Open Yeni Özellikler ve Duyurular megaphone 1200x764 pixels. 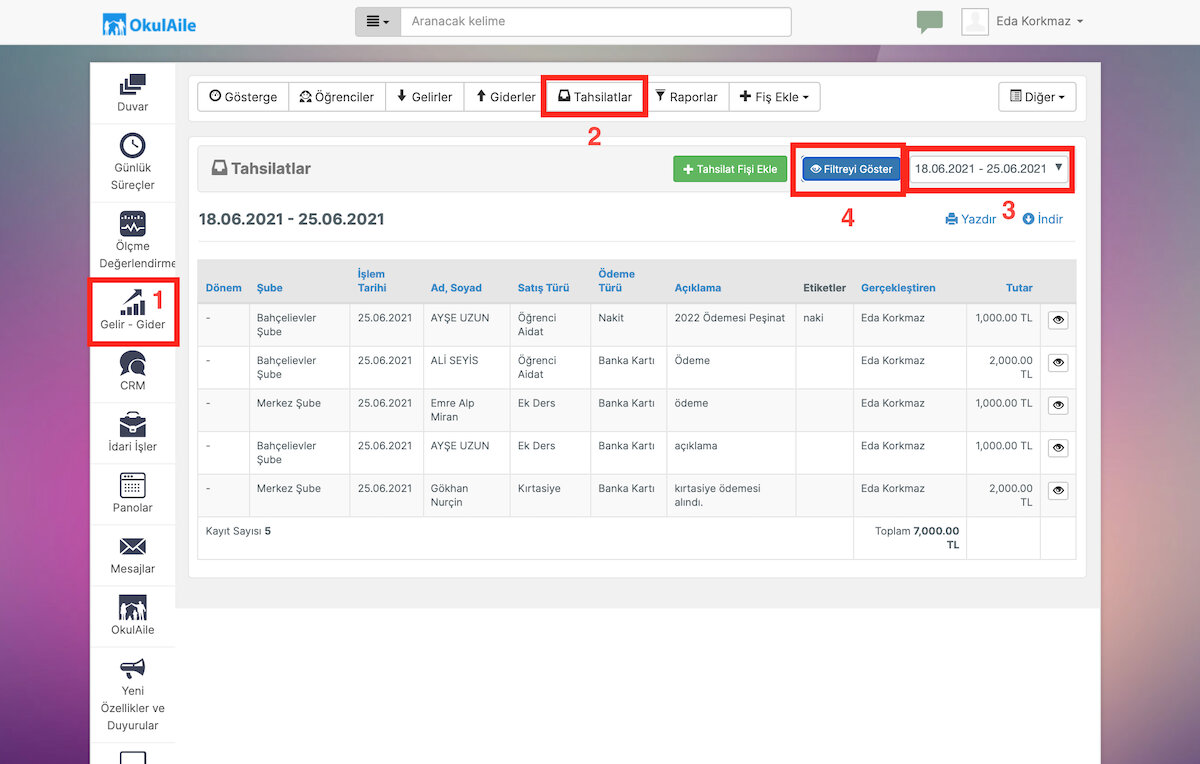coord(132,668)
